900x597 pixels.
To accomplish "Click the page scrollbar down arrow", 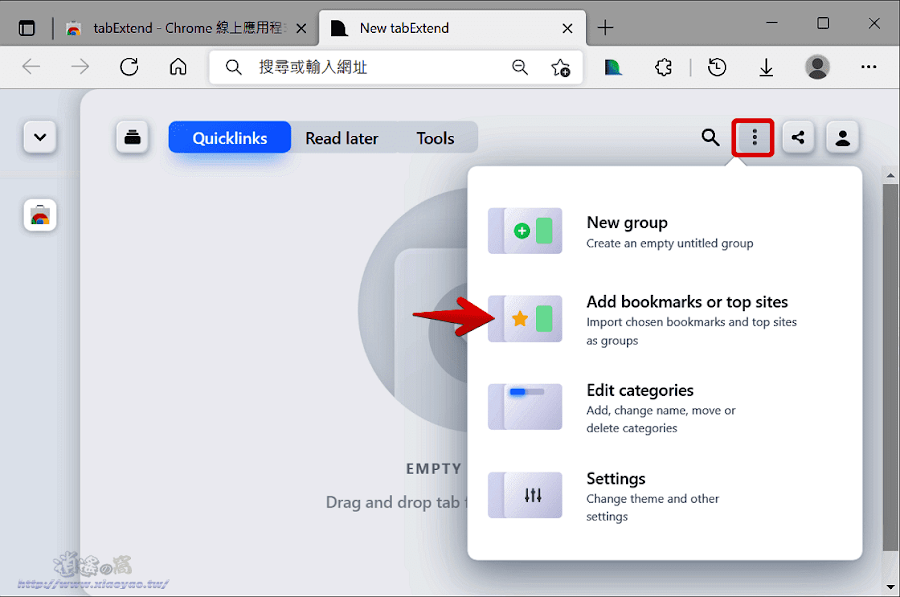I will coord(890,587).
